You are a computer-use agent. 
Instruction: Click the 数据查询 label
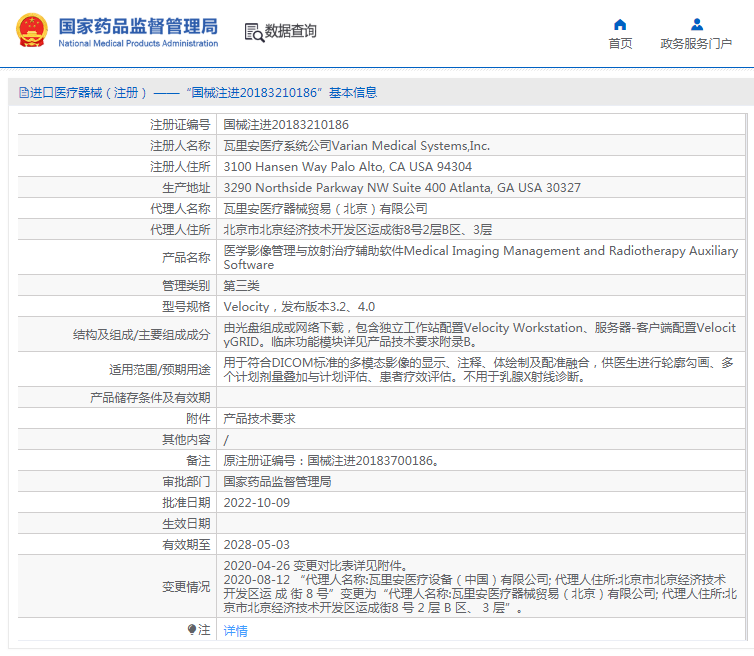[x=290, y=31]
